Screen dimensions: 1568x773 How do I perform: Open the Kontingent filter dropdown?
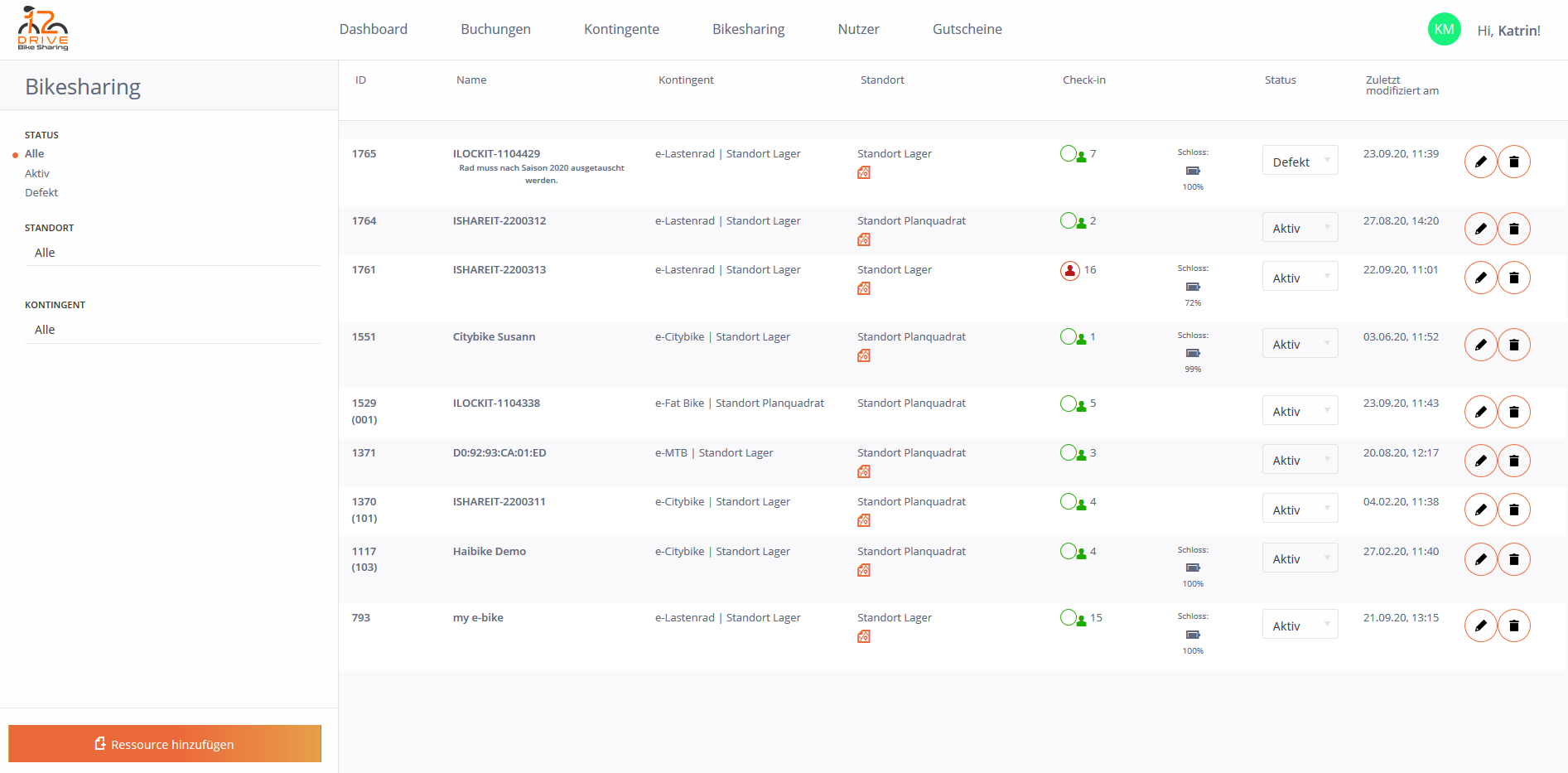(172, 330)
